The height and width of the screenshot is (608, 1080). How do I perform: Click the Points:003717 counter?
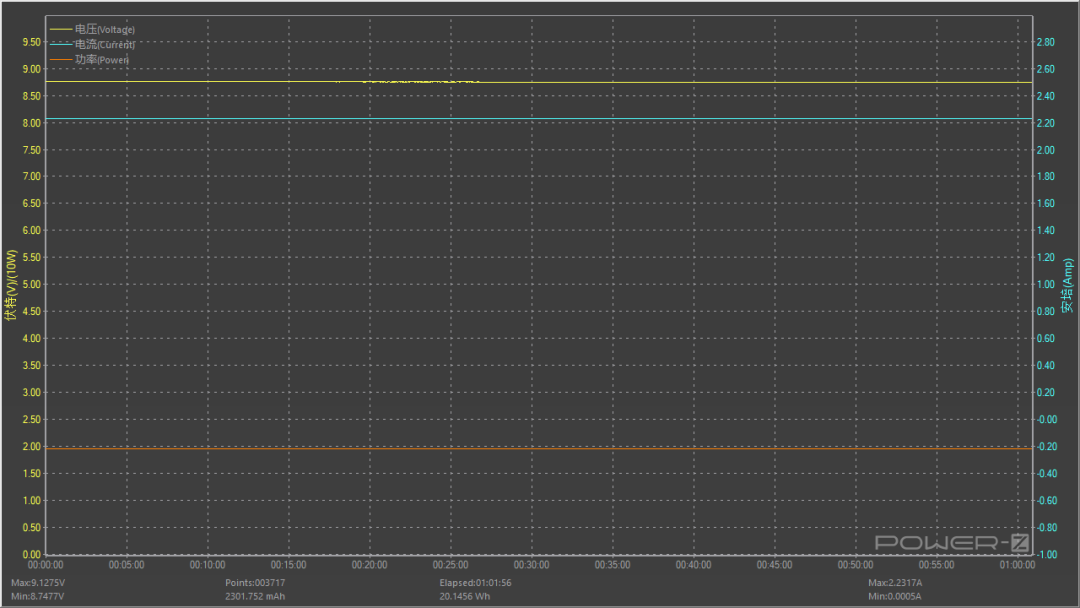[x=255, y=583]
